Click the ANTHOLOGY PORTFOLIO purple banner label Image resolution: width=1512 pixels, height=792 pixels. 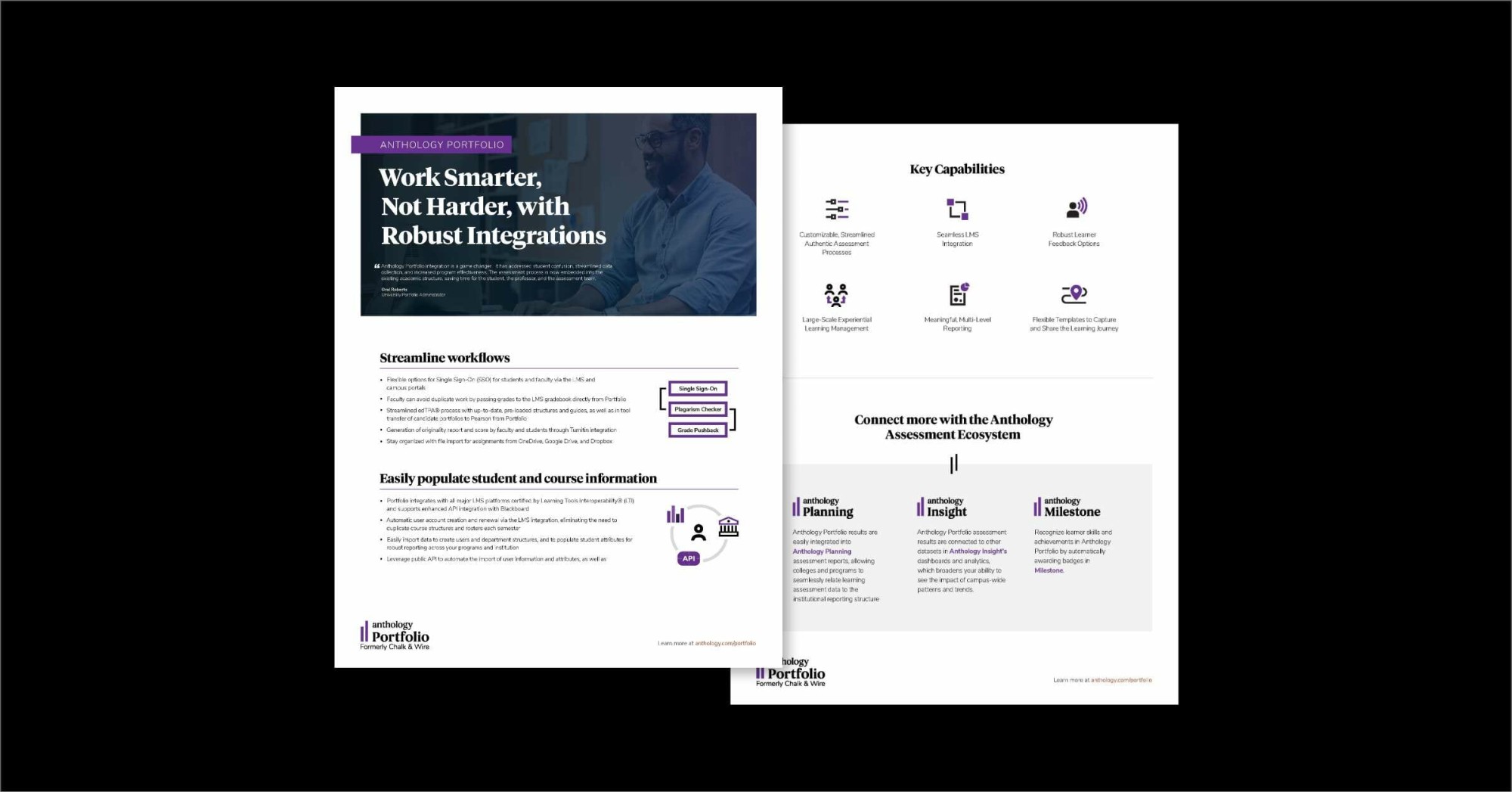tap(432, 144)
